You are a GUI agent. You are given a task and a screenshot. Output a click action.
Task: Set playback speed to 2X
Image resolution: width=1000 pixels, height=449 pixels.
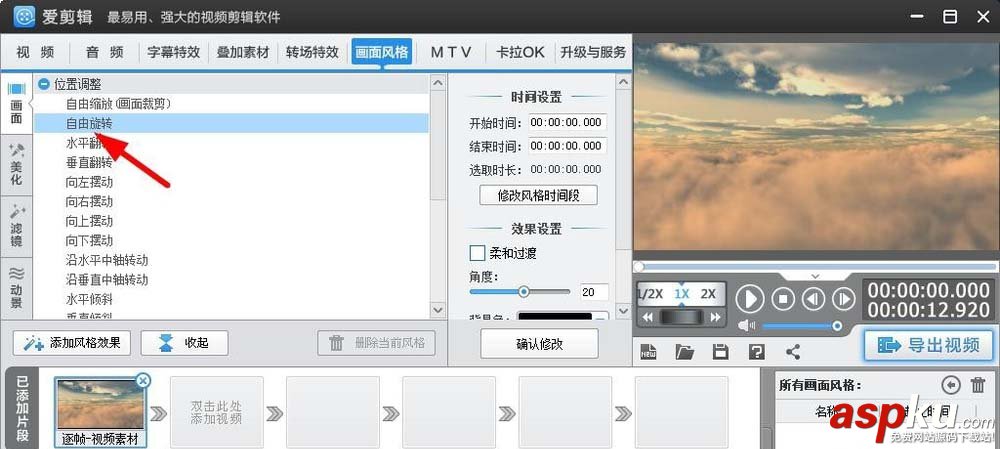[x=708, y=294]
